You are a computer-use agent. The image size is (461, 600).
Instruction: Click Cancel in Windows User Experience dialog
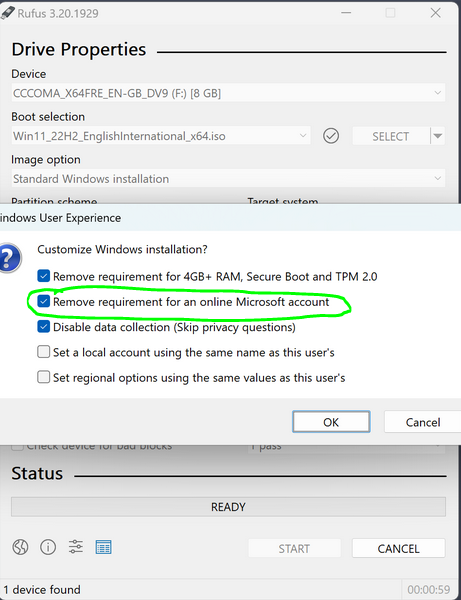422,422
